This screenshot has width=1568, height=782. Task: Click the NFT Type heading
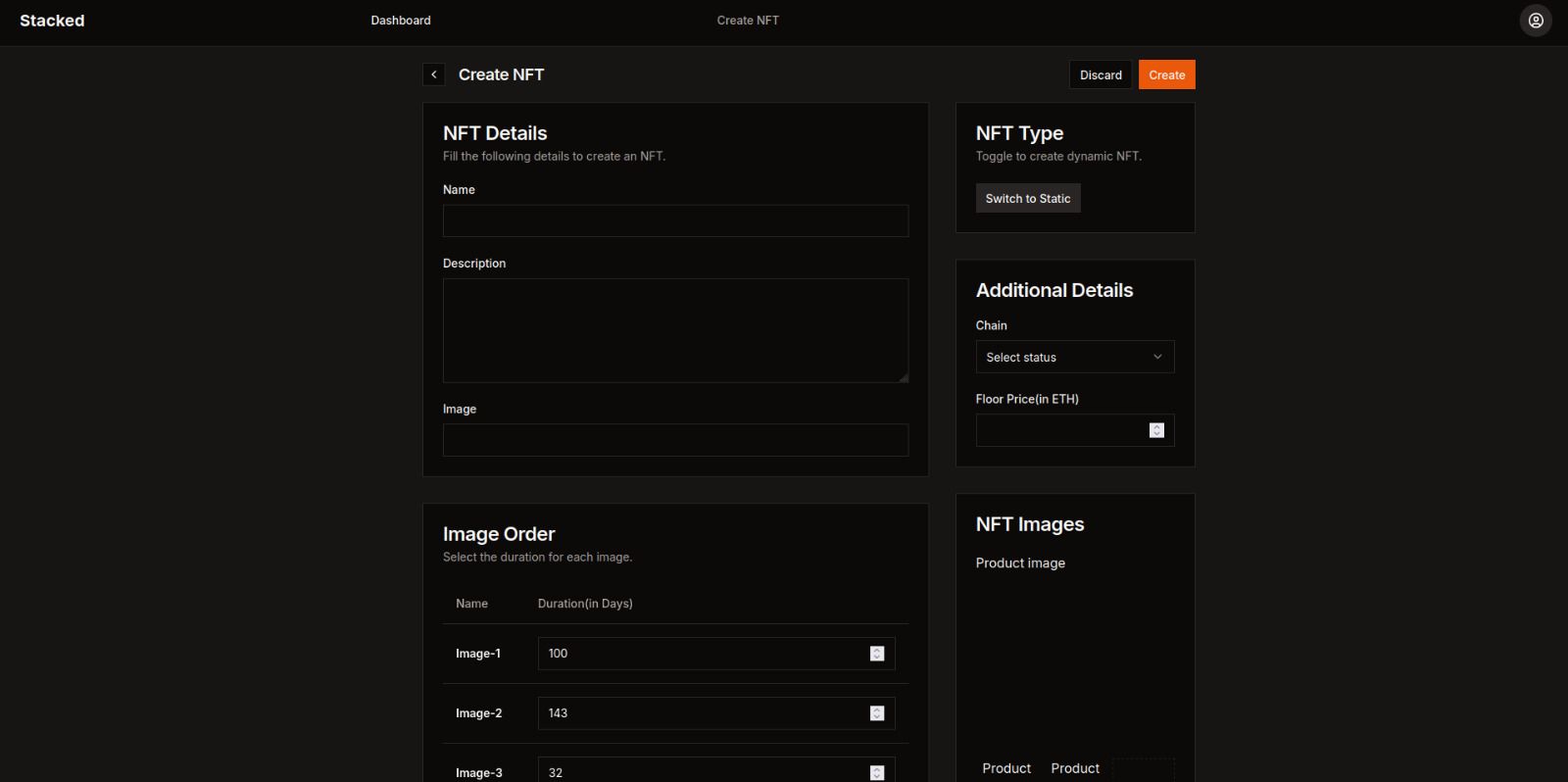click(1019, 133)
